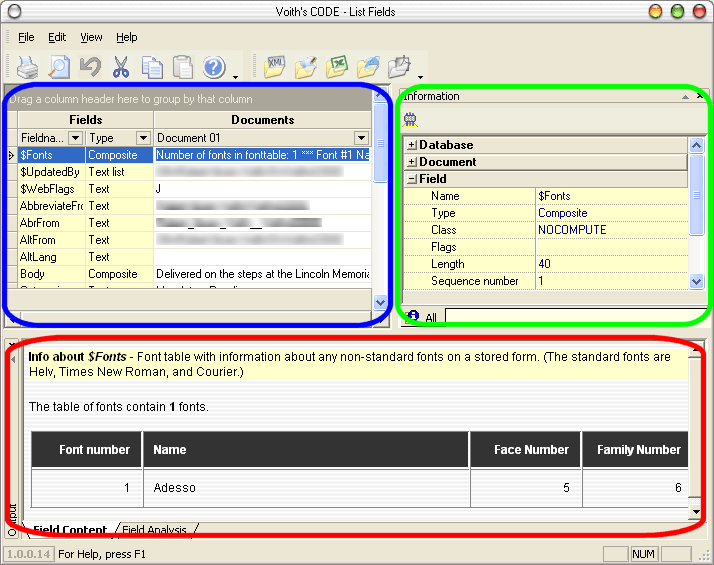Collapse the Field section
714x565 pixels.
click(412, 179)
